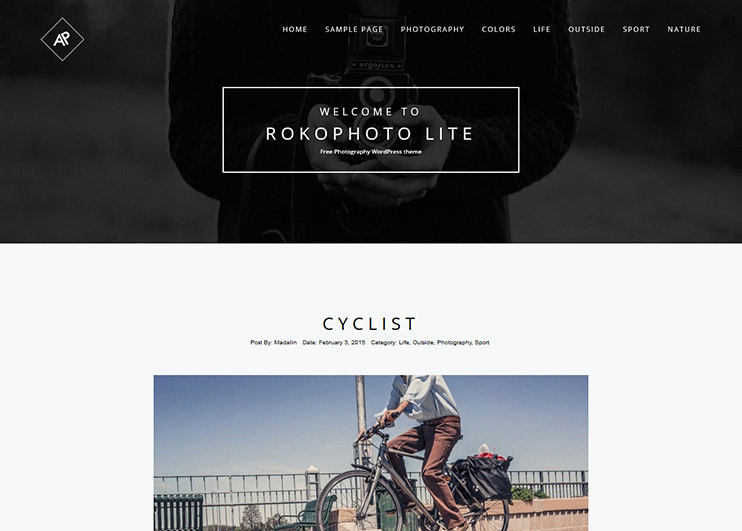This screenshot has height=531, width=742.
Task: Open the Sport navigation item
Action: point(636,29)
